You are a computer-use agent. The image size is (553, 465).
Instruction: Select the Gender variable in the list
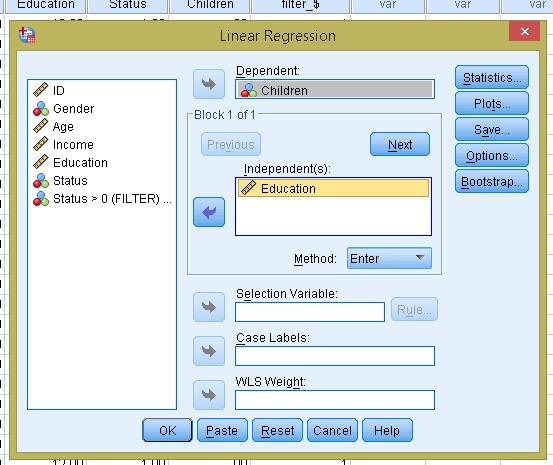pyautogui.click(x=102, y=109)
